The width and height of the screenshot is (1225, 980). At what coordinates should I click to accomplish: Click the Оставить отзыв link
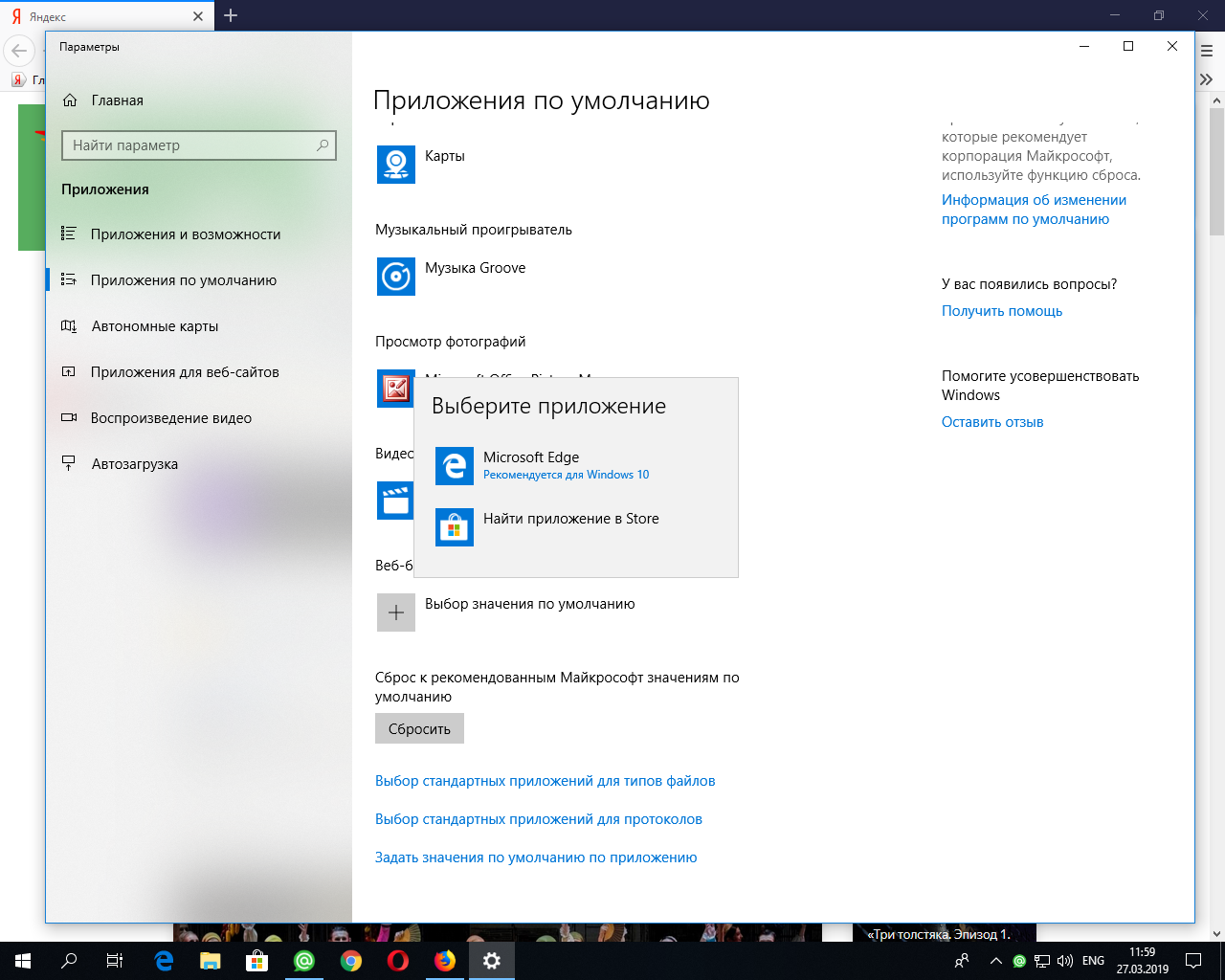point(992,422)
